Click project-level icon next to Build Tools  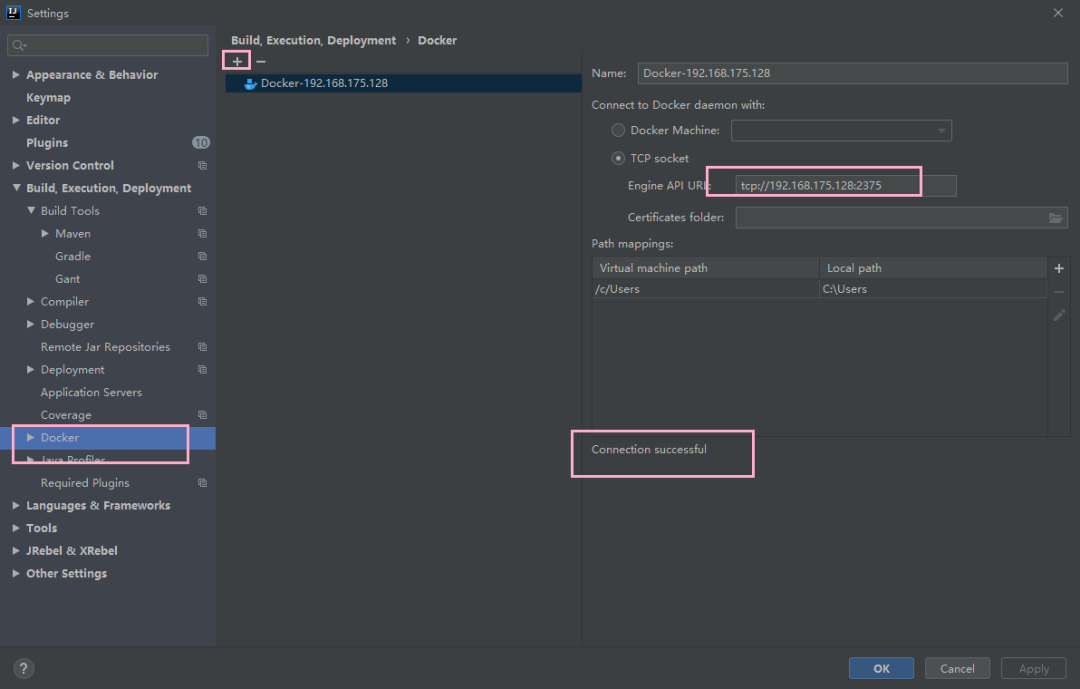pyautogui.click(x=202, y=211)
